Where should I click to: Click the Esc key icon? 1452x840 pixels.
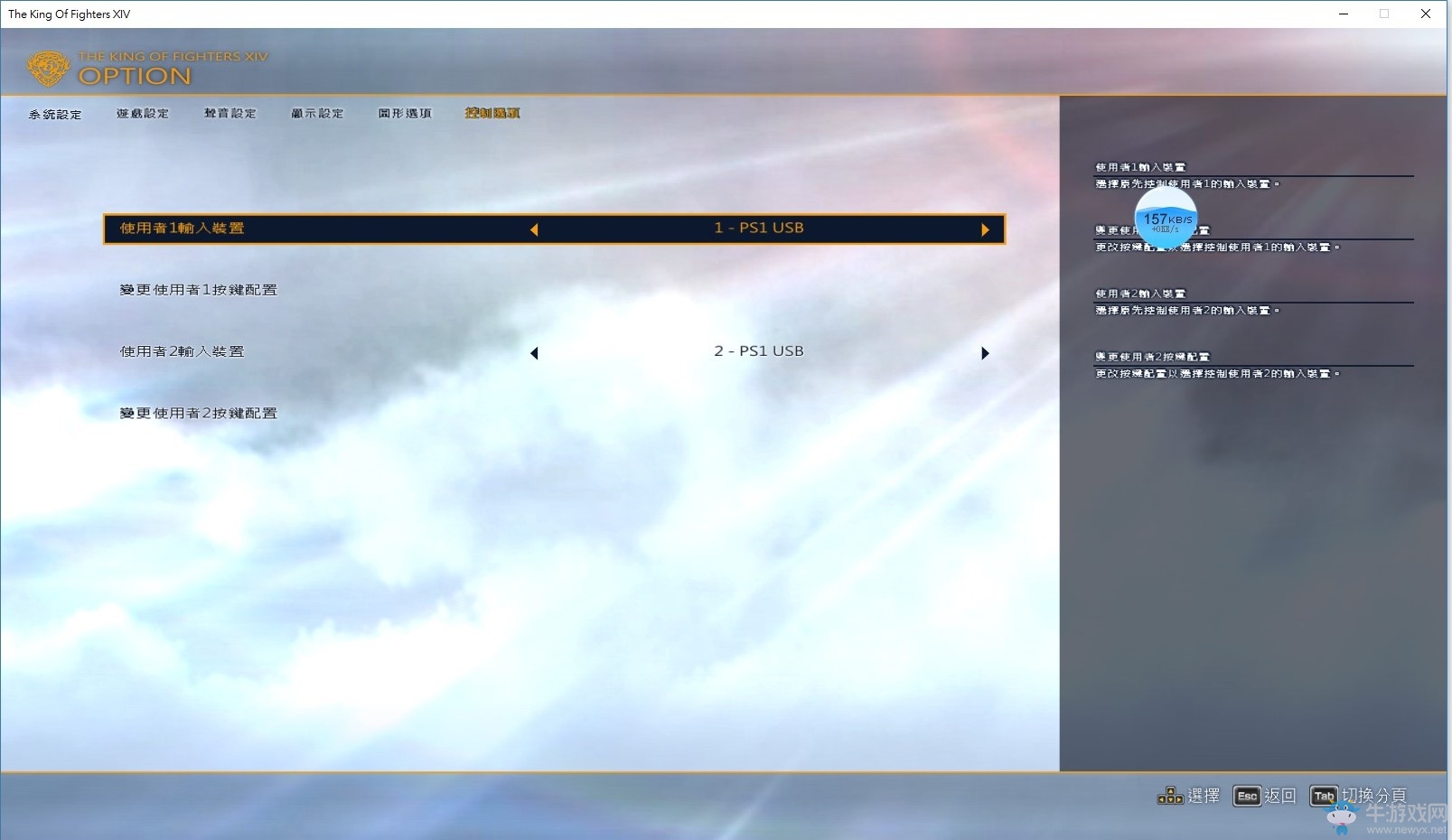1247,796
